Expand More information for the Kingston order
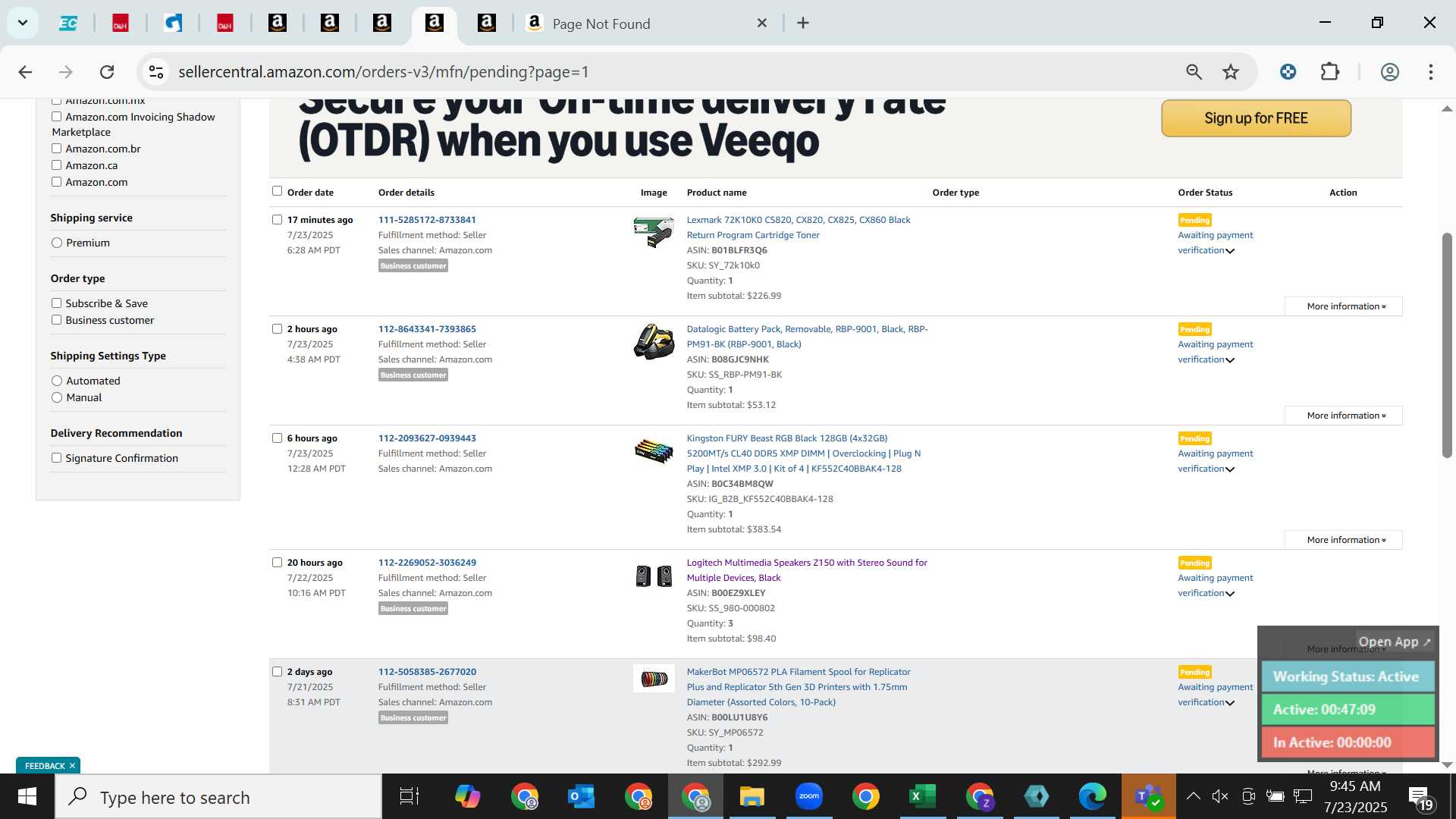The height and width of the screenshot is (819, 1456). click(x=1344, y=540)
